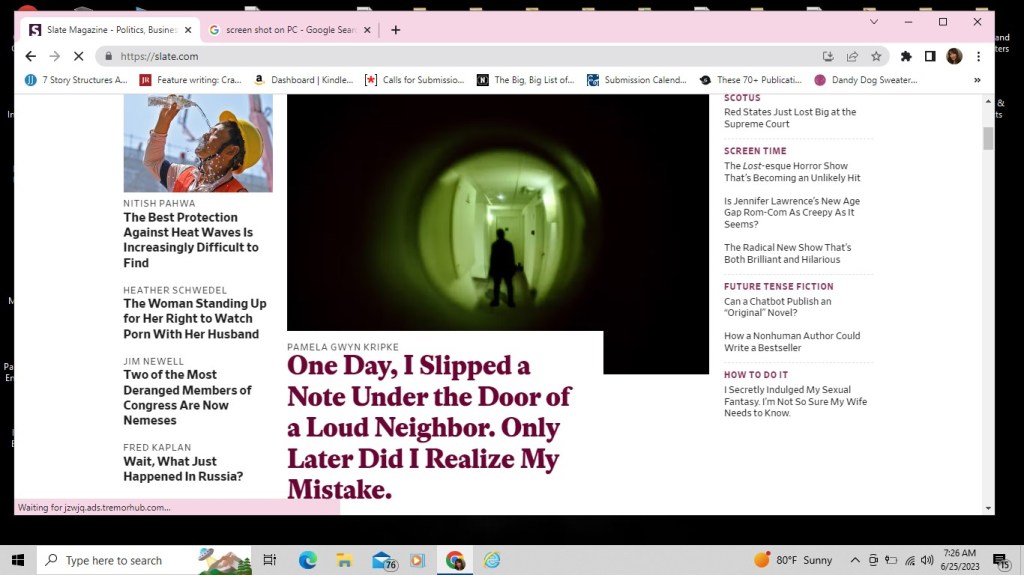
Task: Open the Chrome side panel icon
Action: [930, 56]
